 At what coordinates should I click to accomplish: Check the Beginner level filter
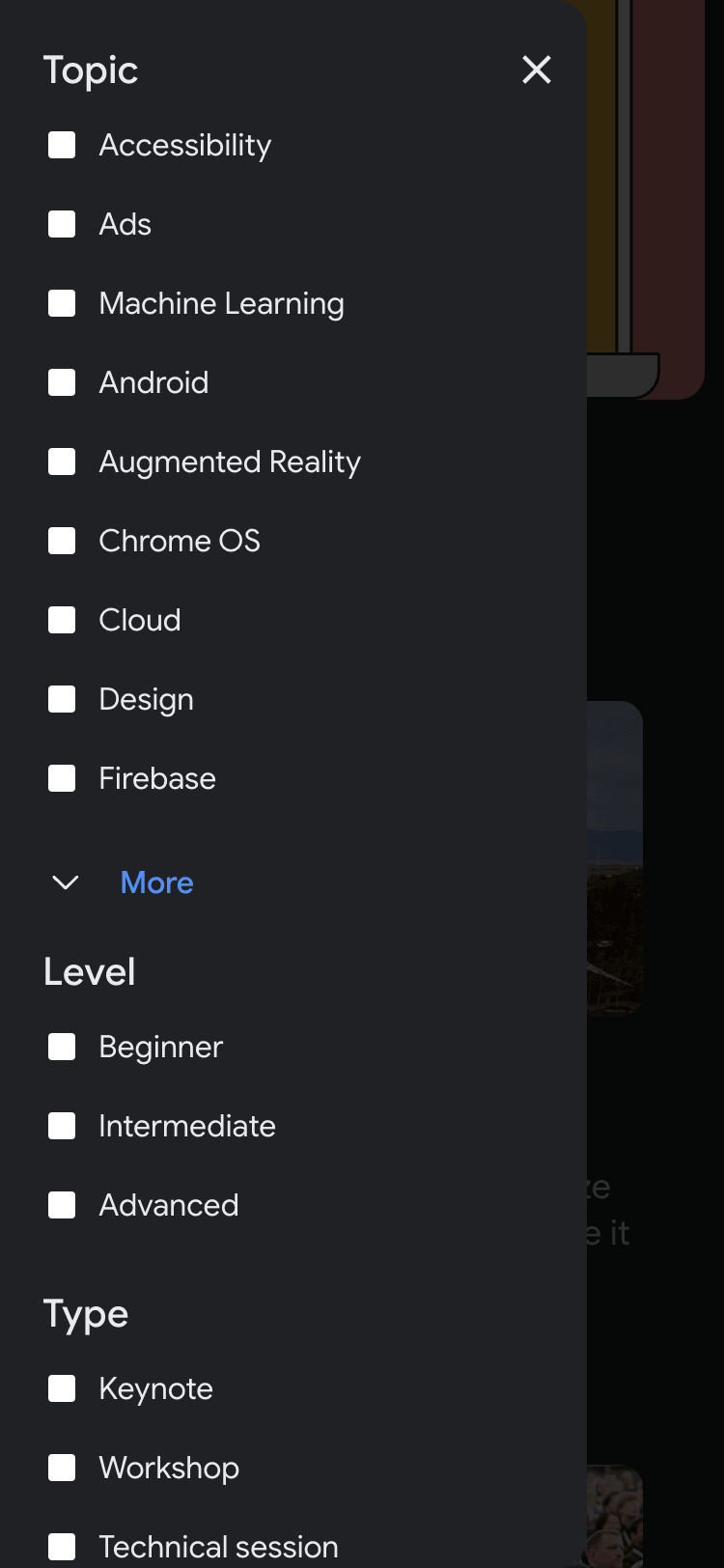coord(61,1046)
